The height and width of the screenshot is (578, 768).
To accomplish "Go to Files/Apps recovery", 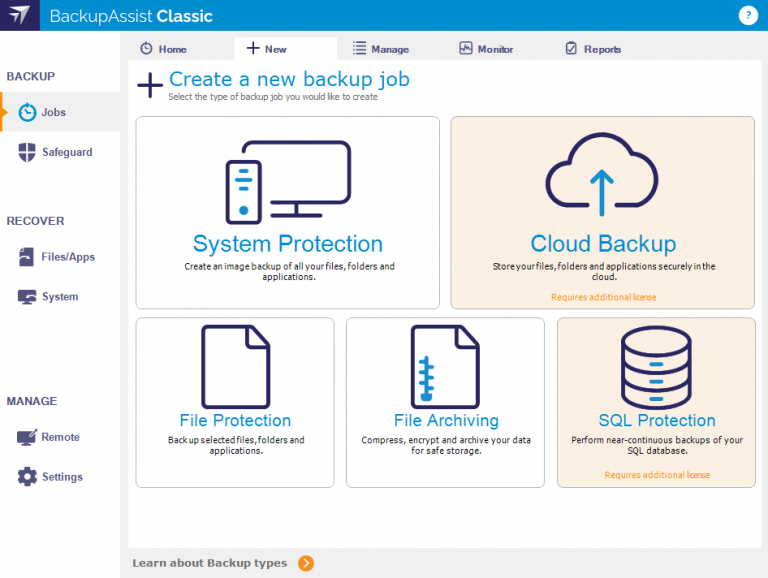I will point(67,257).
